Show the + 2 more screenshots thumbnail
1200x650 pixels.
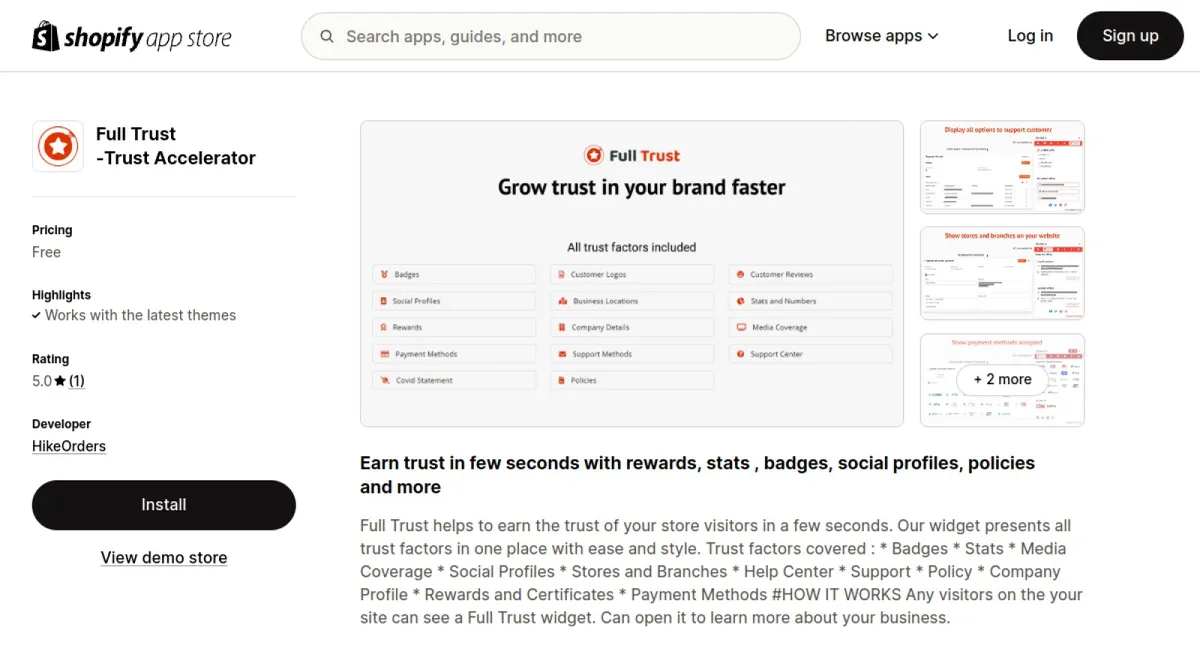1002,380
